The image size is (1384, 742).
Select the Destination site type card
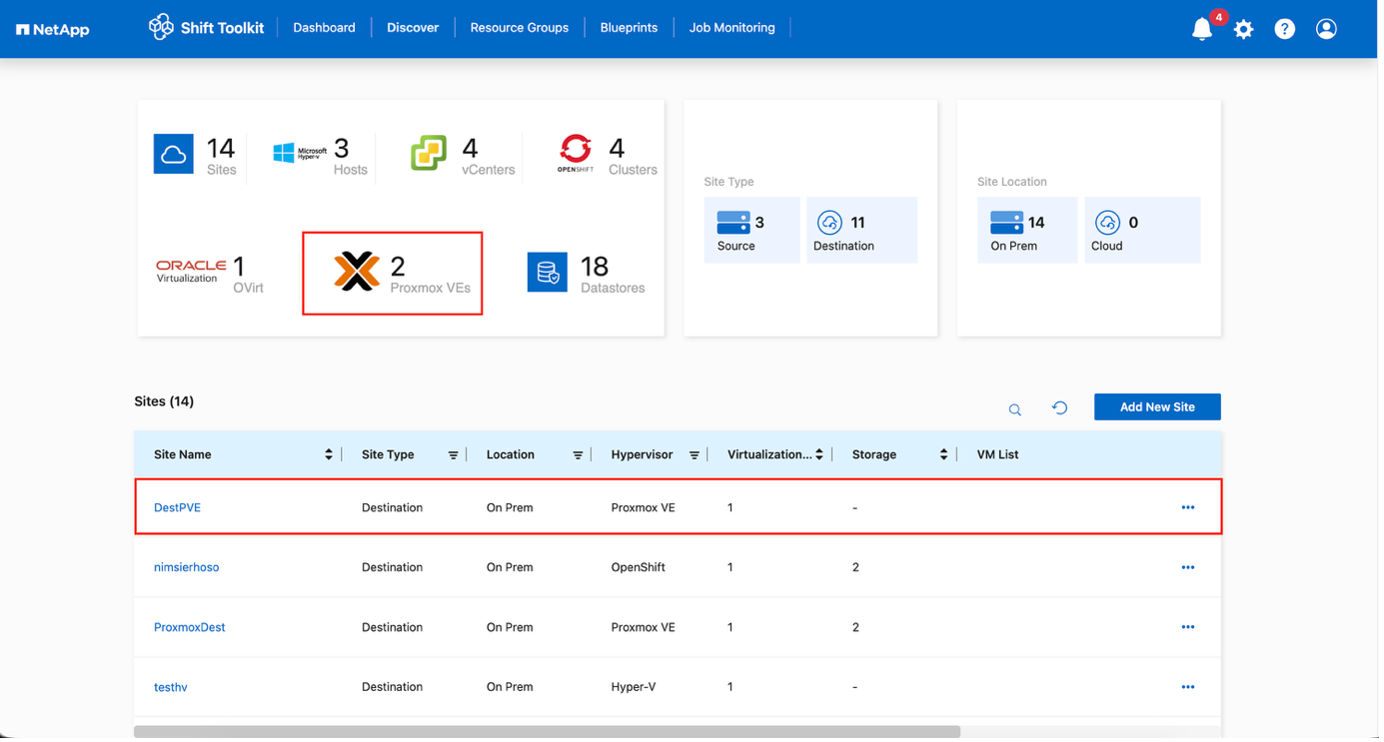[861, 230]
